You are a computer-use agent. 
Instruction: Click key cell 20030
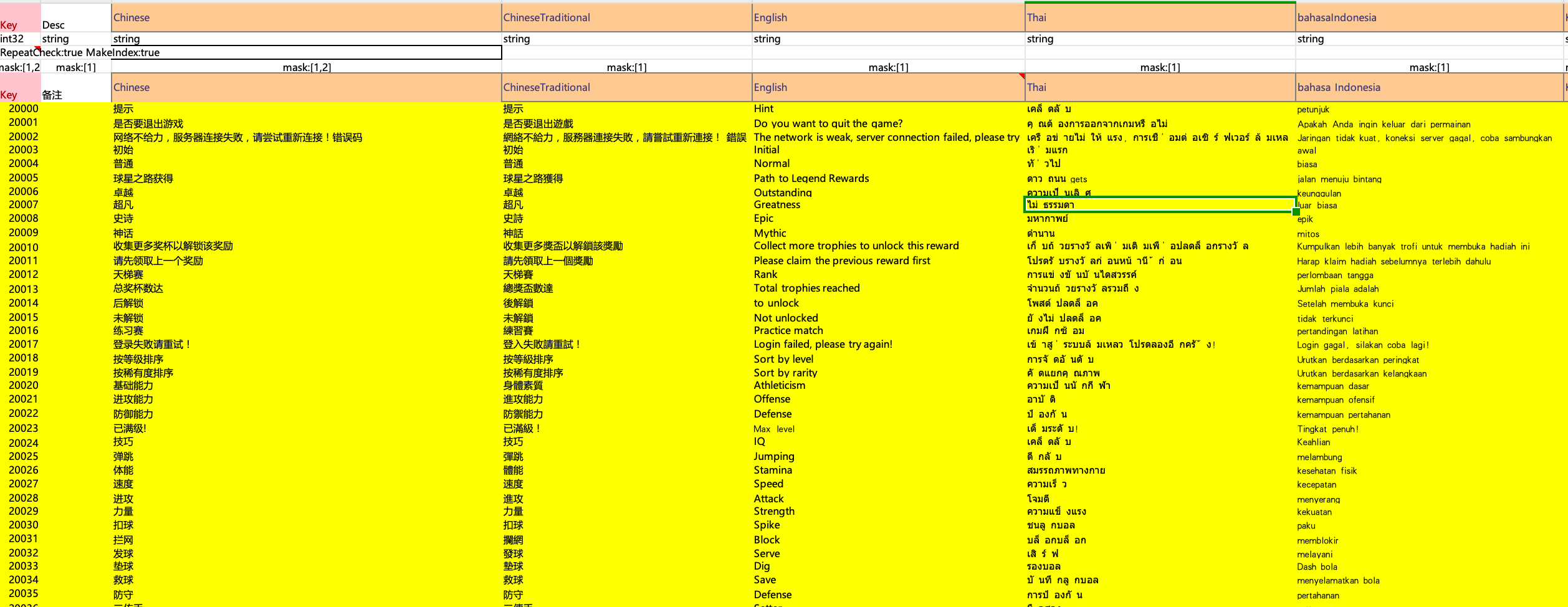pos(21,525)
